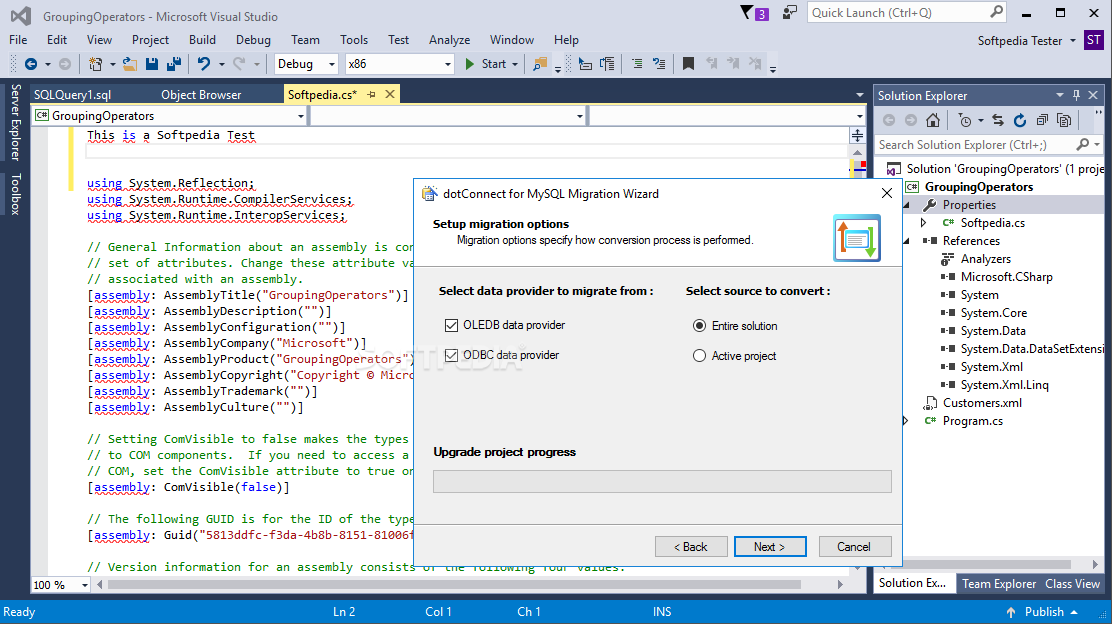This screenshot has height=624, width=1112.
Task: Click the Upgrade project progress bar
Action: pos(662,481)
